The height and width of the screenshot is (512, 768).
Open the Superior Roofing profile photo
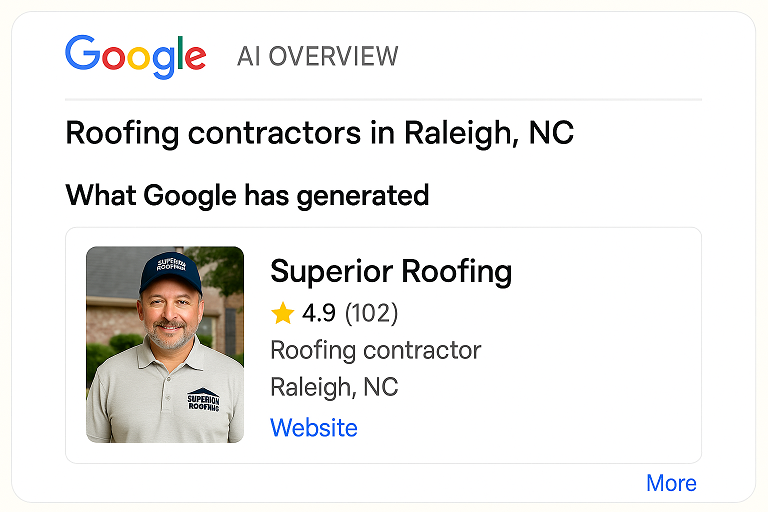165,344
